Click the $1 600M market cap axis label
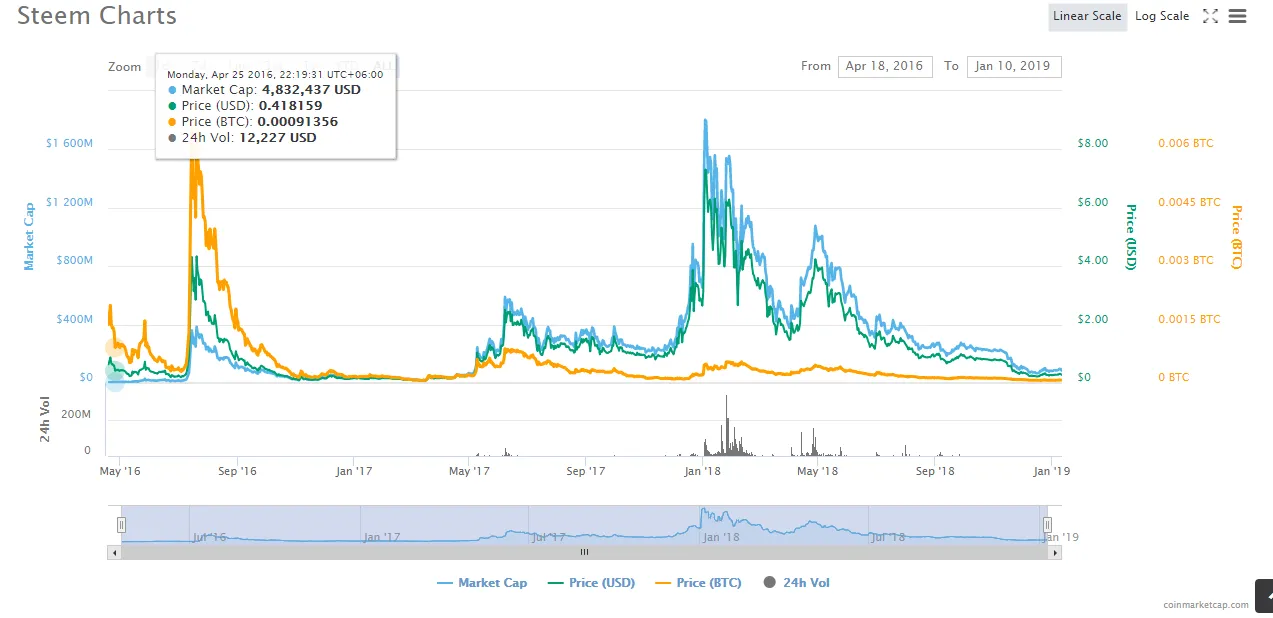The image size is (1273, 618). 69,143
